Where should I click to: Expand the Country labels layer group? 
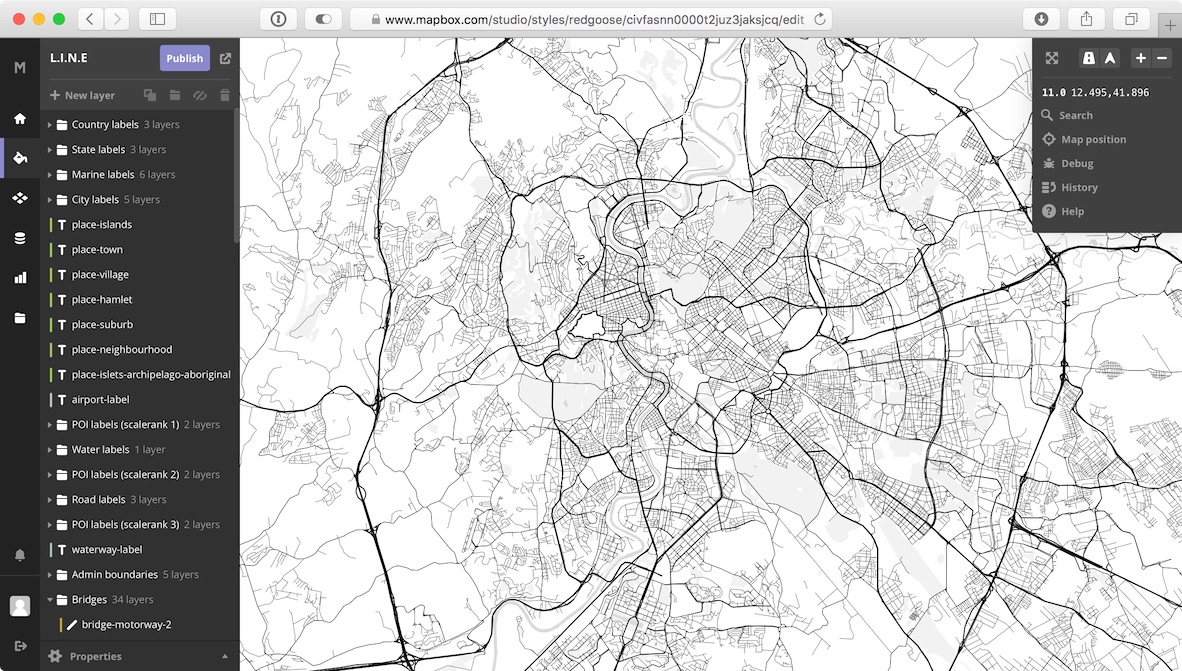[x=50, y=124]
